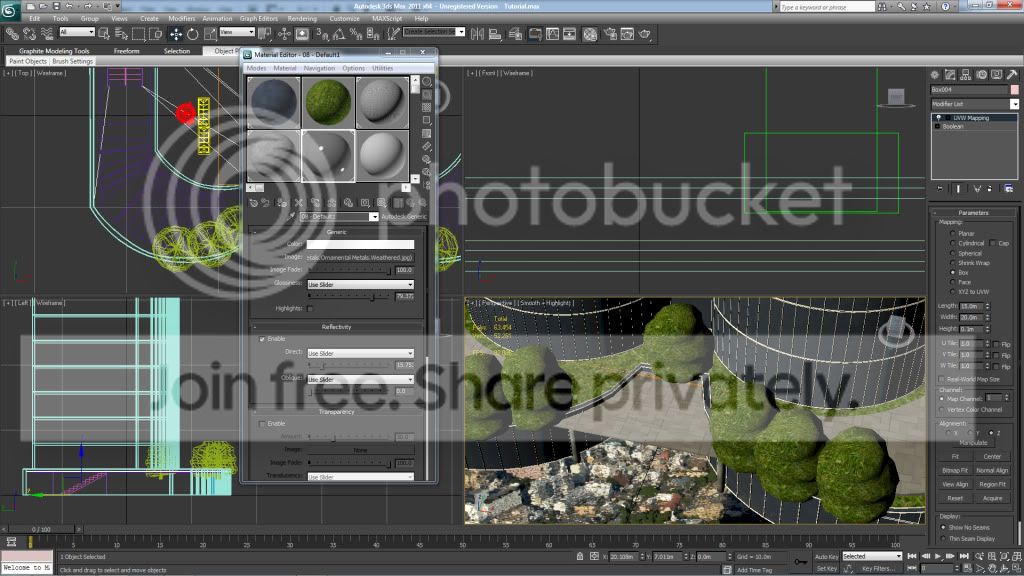The height and width of the screenshot is (576, 1024).
Task: Open the Rendering menu
Action: [302, 18]
